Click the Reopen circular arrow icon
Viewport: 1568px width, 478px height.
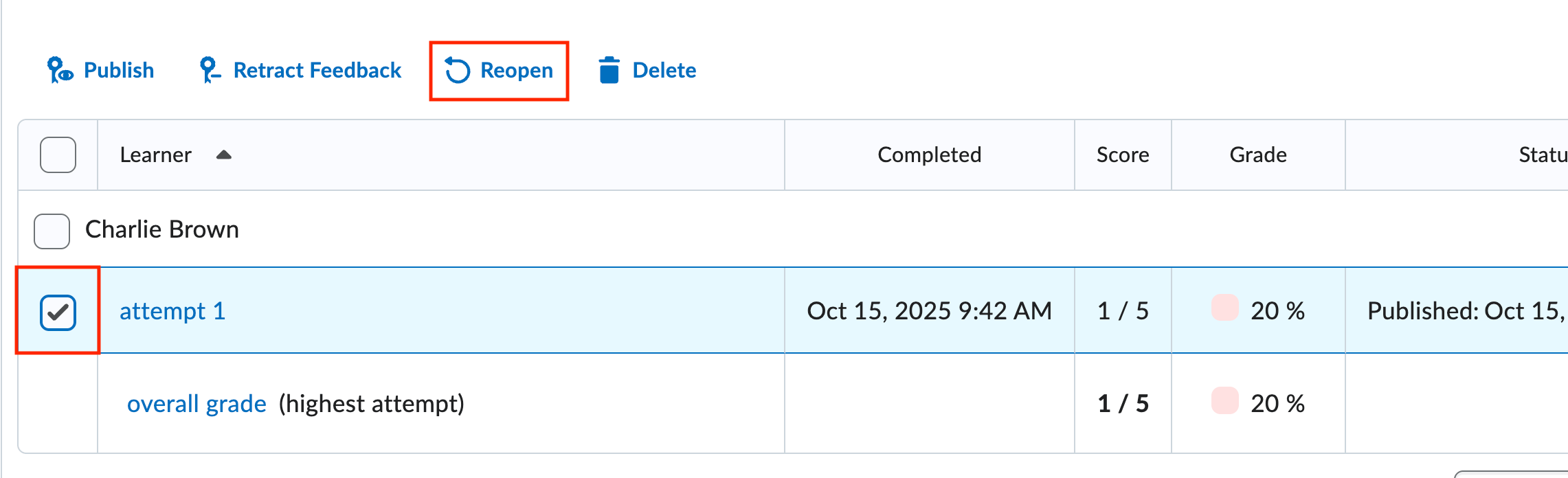click(456, 69)
